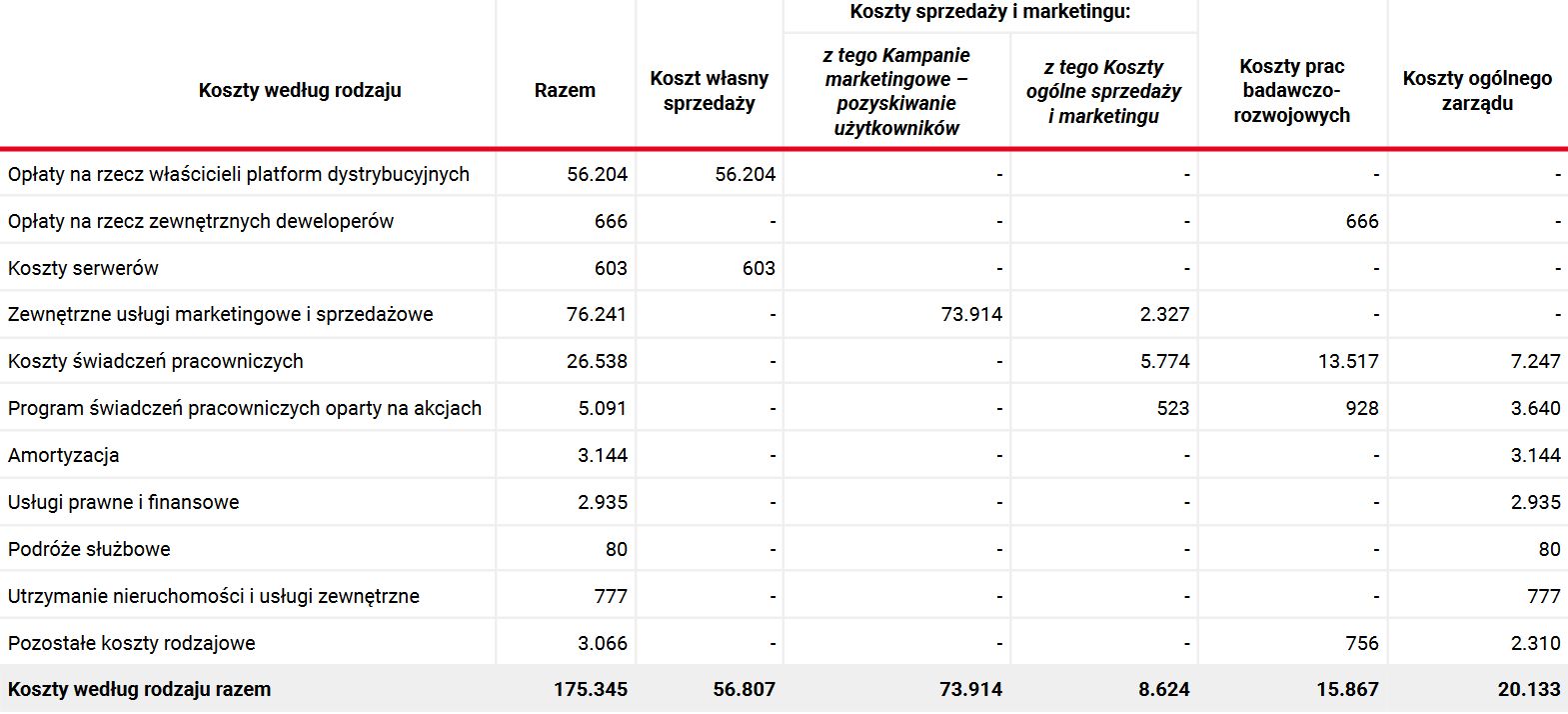Select the 2.310 value
The image size is (1568, 714).
coord(1535,643)
